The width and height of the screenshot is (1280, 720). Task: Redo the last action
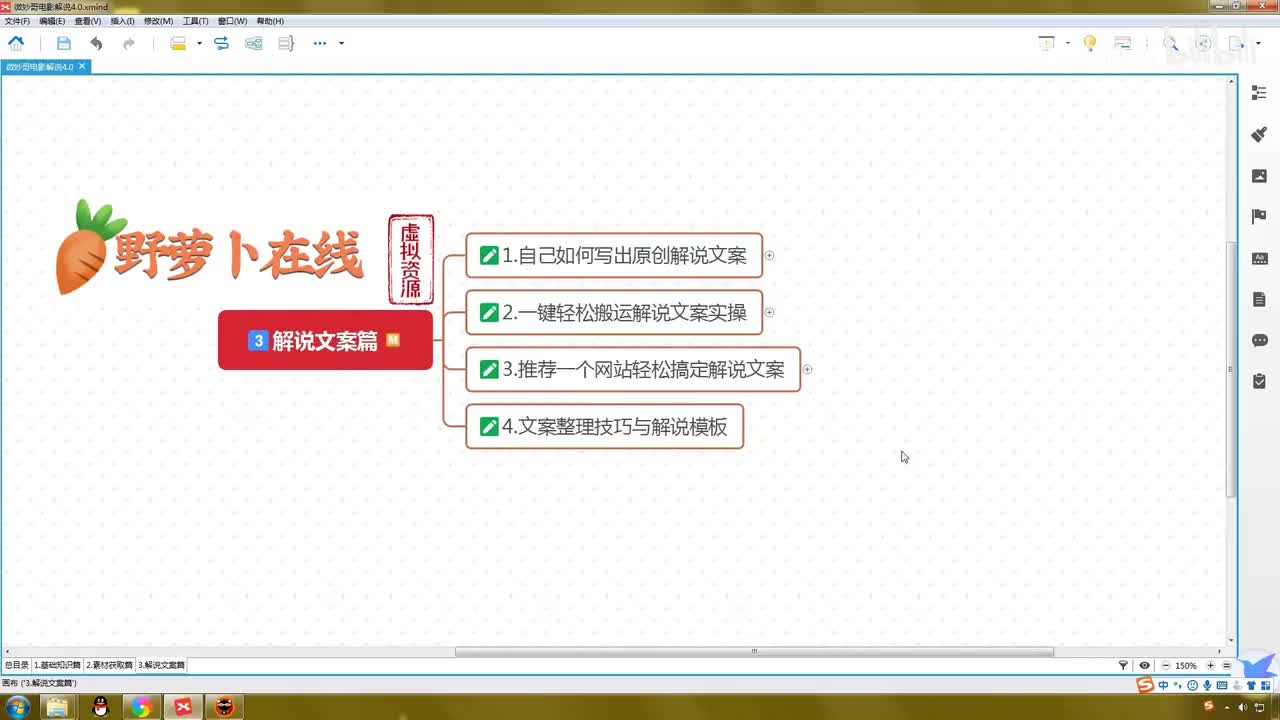[x=129, y=43]
